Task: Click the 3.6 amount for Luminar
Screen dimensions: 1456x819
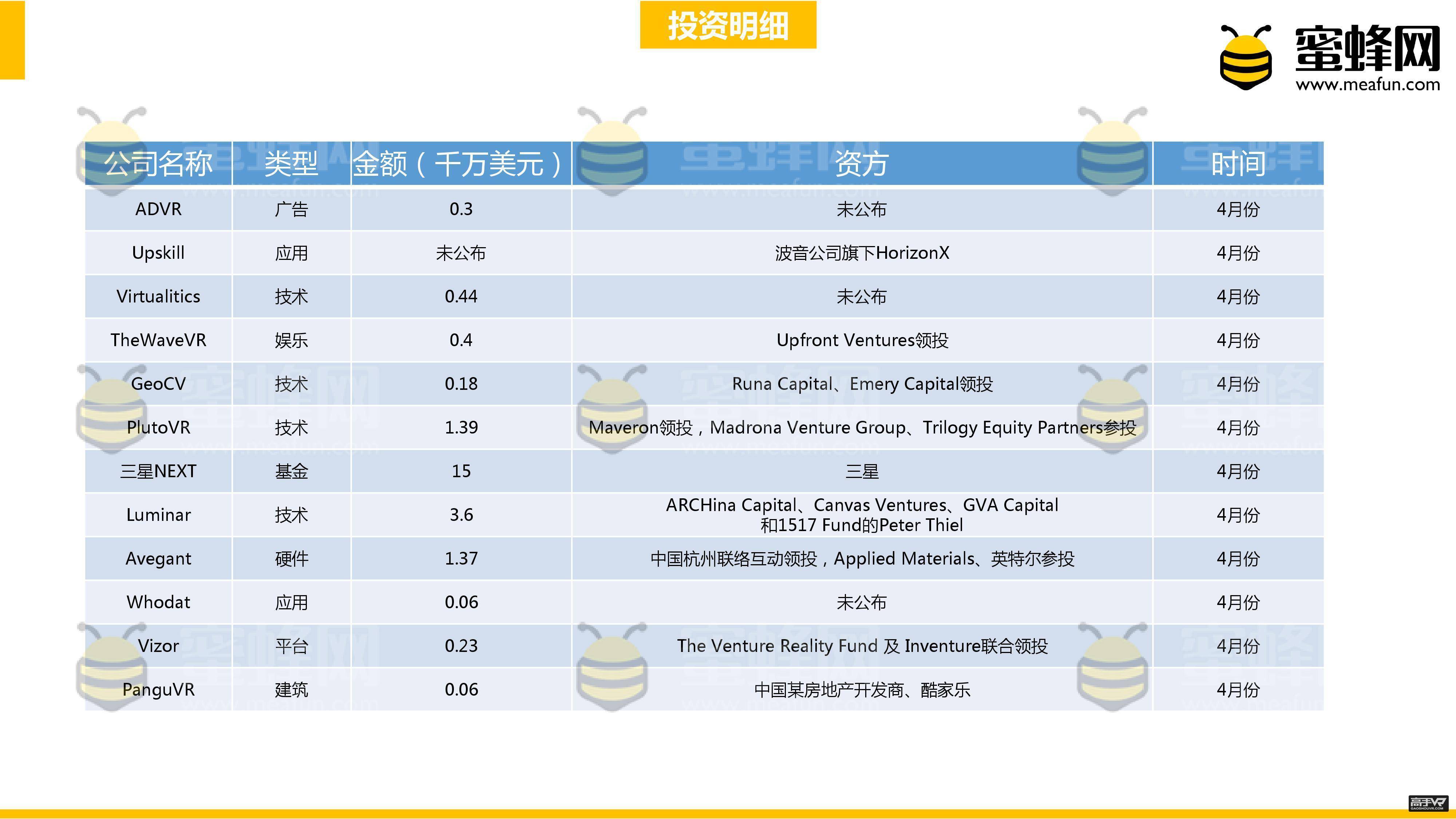Action: click(461, 515)
